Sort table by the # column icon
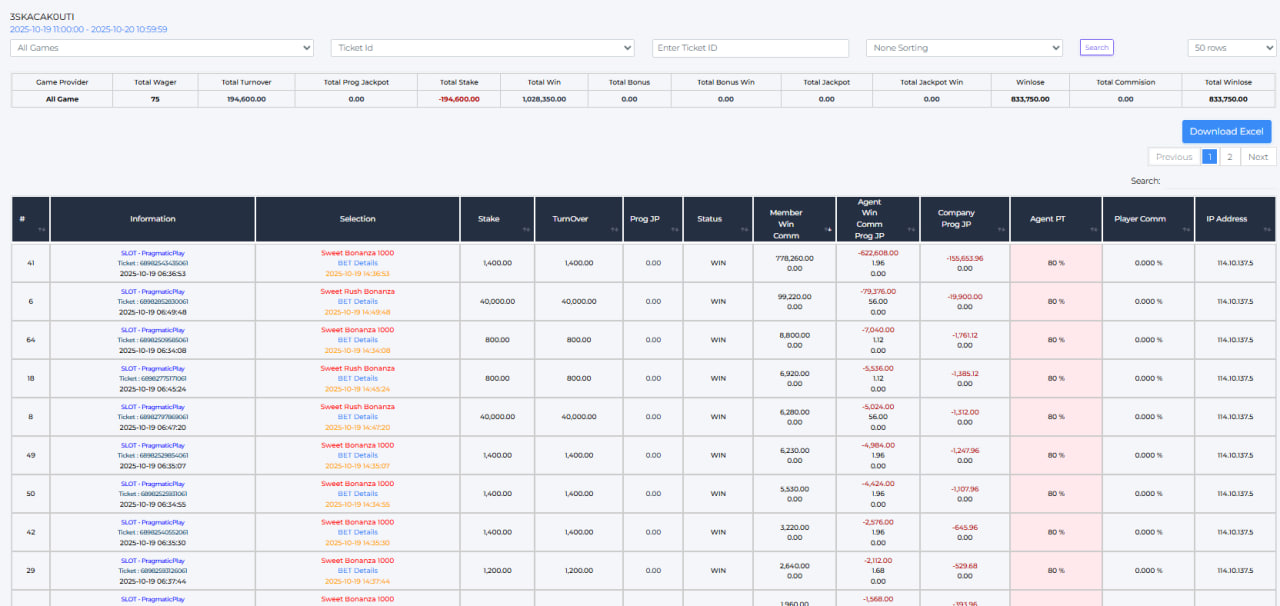This screenshot has height=606, width=1280. (41, 230)
